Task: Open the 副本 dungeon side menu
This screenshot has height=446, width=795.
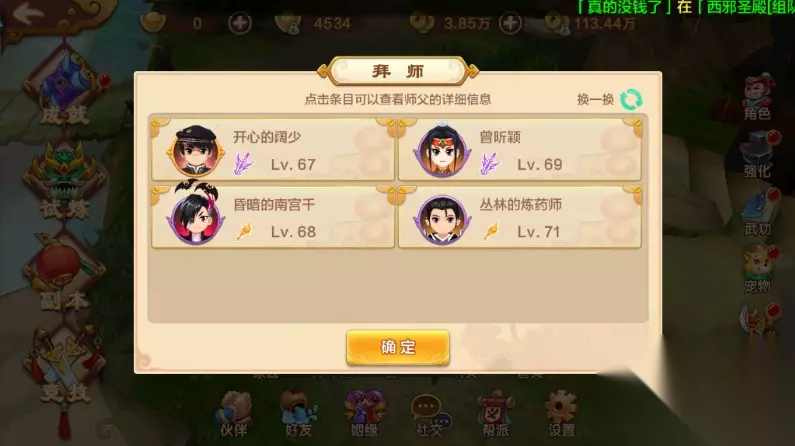Action: (65, 276)
